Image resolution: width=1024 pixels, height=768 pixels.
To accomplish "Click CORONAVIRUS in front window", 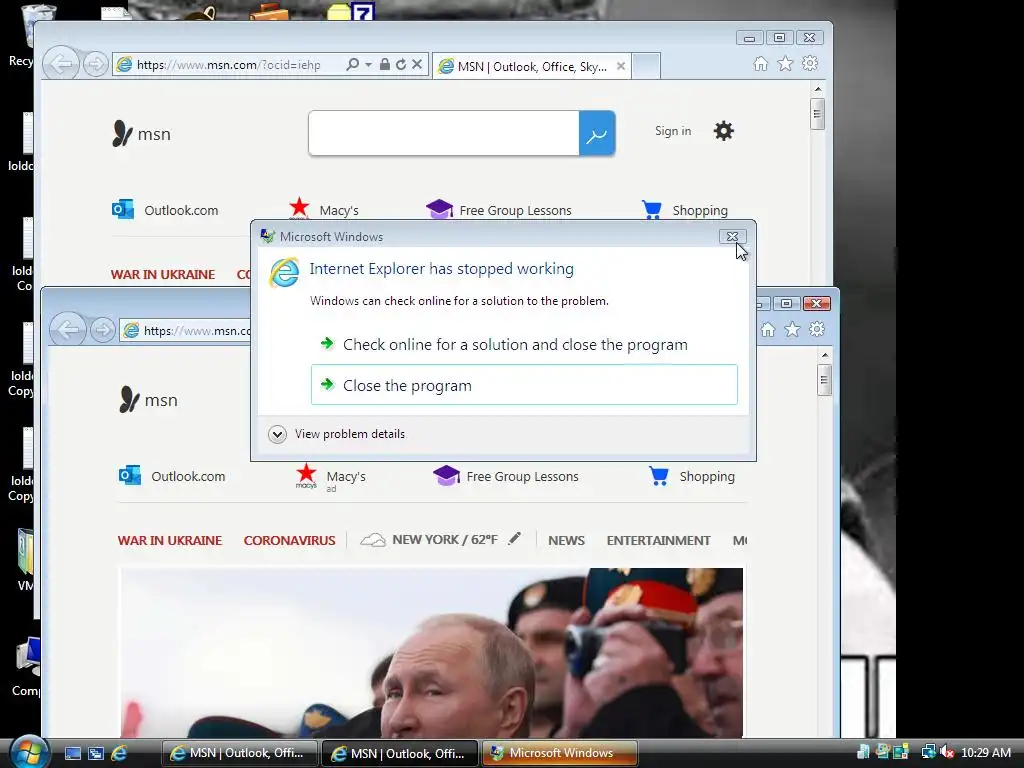I will [289, 540].
